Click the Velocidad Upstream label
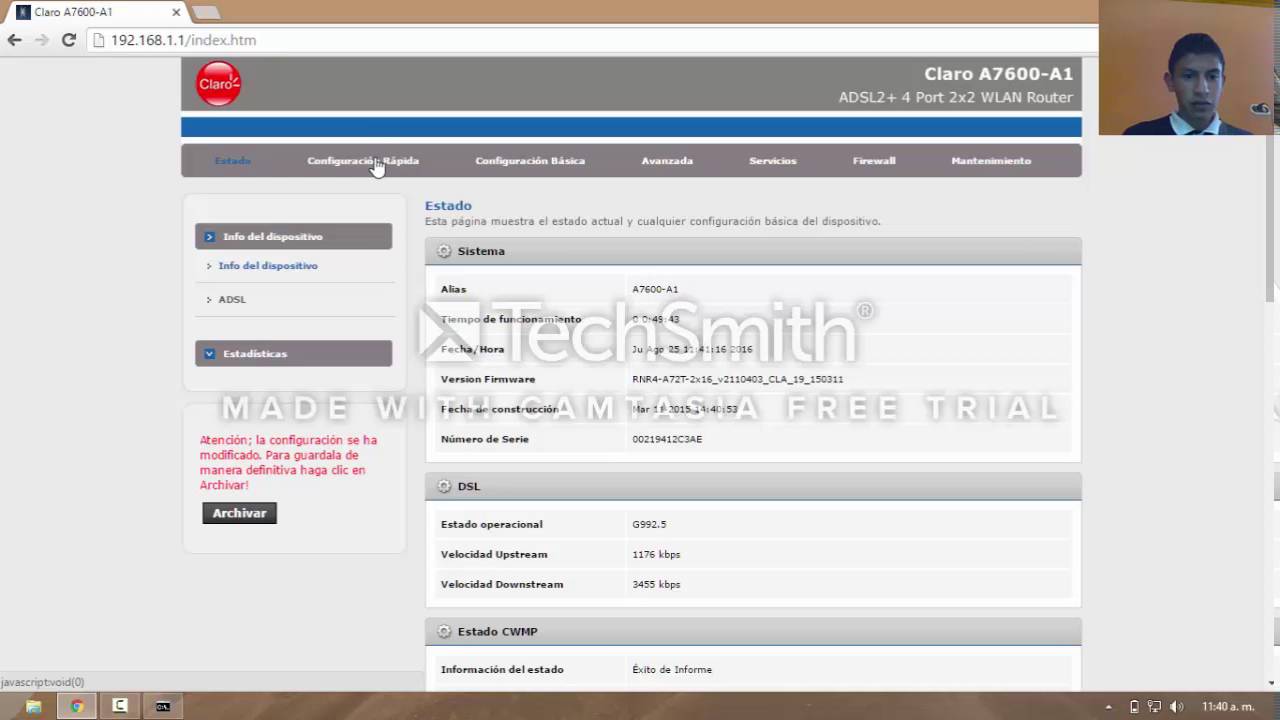The image size is (1280, 720). tap(494, 554)
